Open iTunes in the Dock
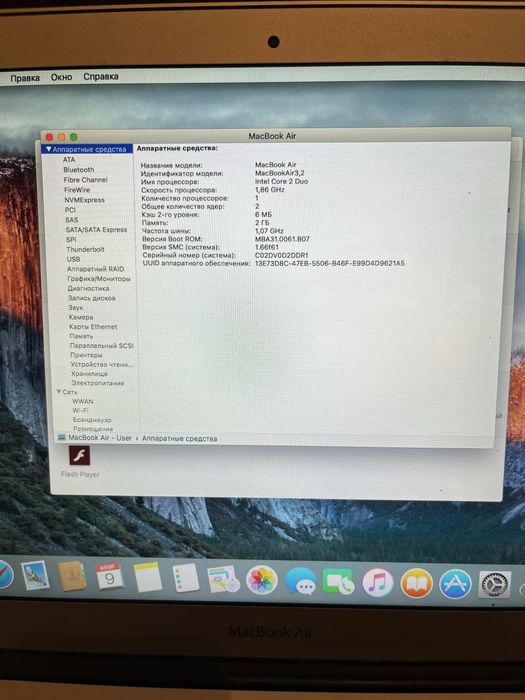The height and width of the screenshot is (700, 525). click(x=378, y=583)
